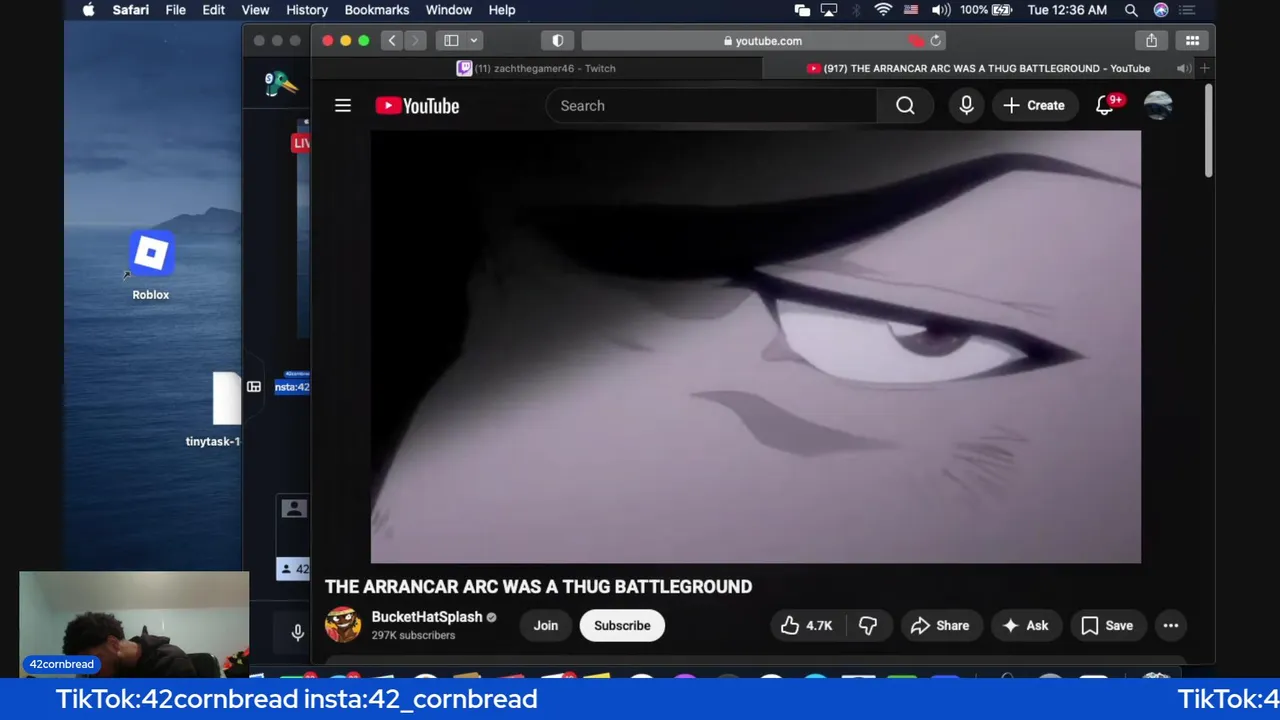Go forward in Safari history
The width and height of the screenshot is (1280, 720).
click(415, 41)
